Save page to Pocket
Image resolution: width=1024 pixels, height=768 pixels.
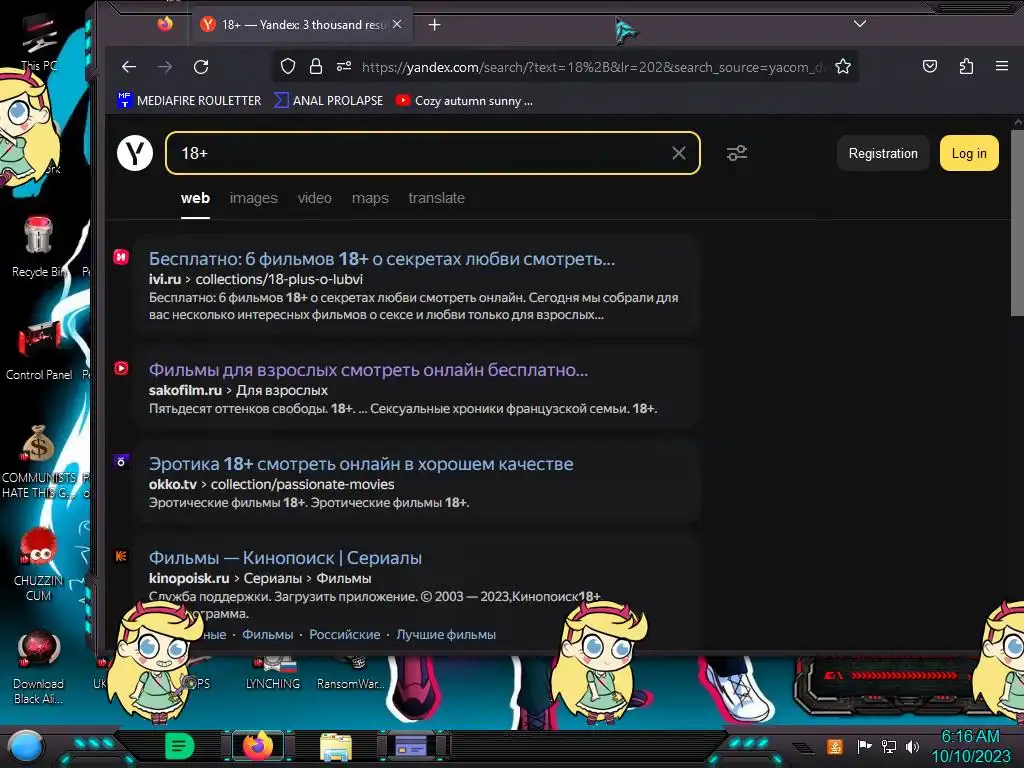[x=930, y=66]
